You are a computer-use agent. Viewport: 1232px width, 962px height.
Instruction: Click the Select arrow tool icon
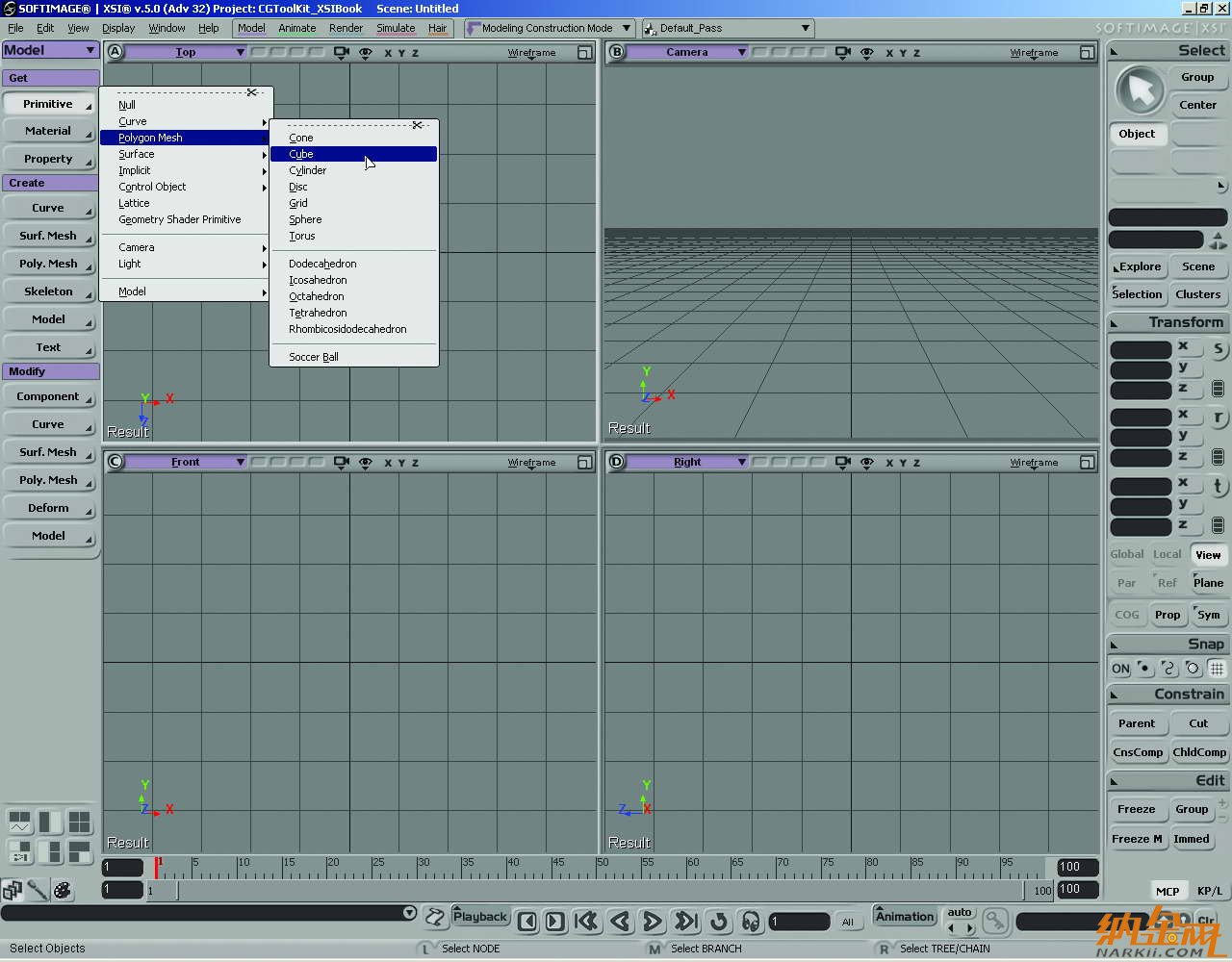click(x=1140, y=91)
